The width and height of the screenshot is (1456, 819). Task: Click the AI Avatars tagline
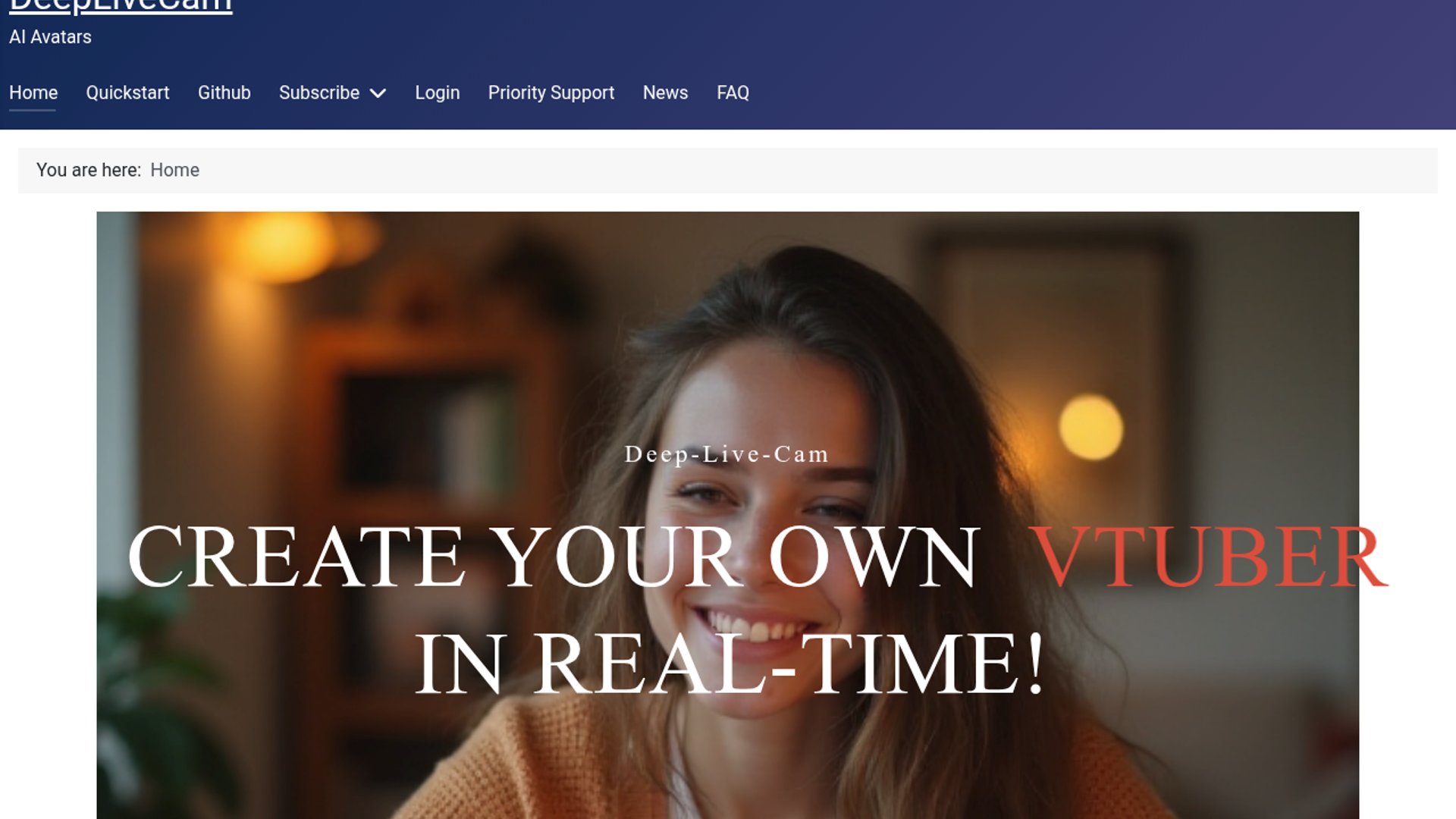tap(50, 37)
